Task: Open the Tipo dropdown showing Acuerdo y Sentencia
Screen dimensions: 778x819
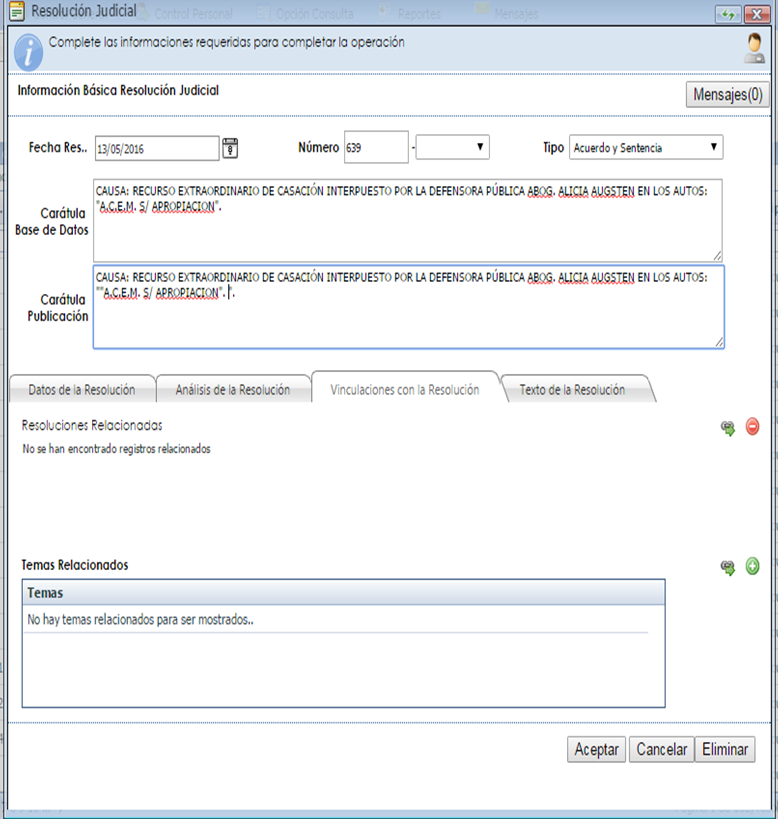Action: (x=646, y=148)
